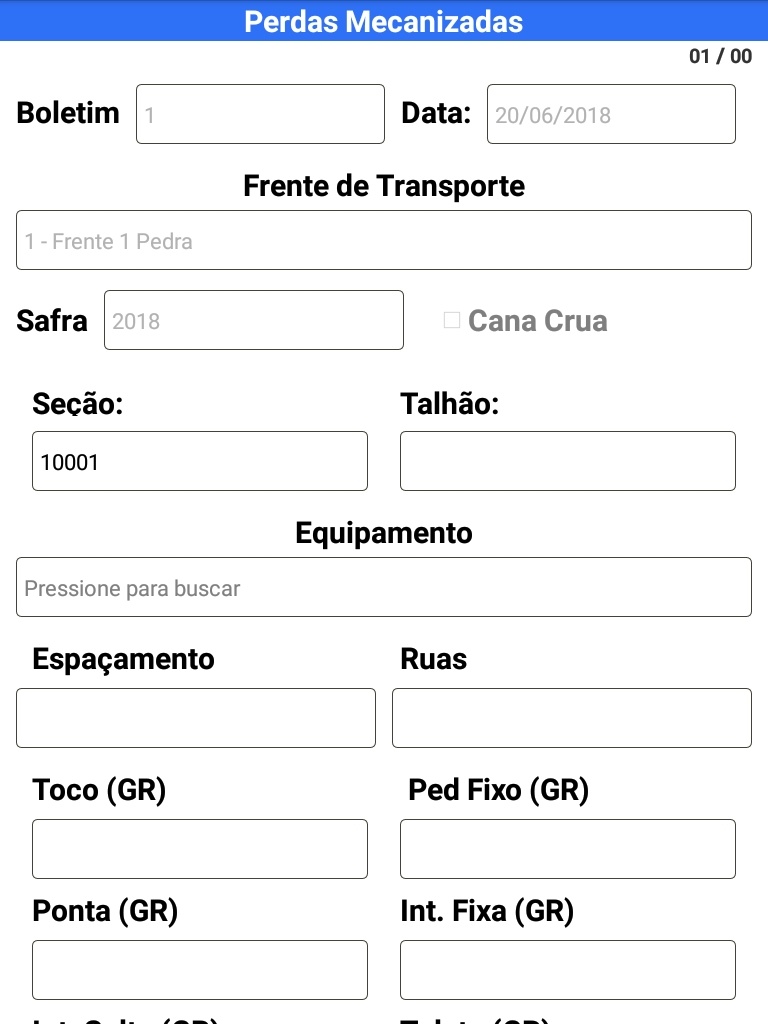
Task: Focus the Espaçamento input box
Action: click(196, 718)
